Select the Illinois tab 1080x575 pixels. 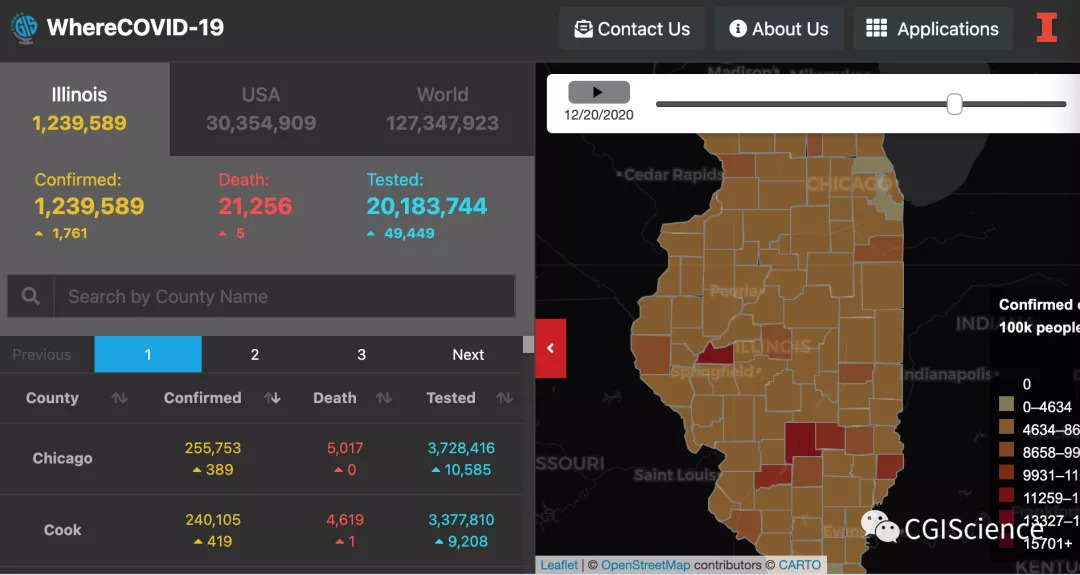click(80, 109)
